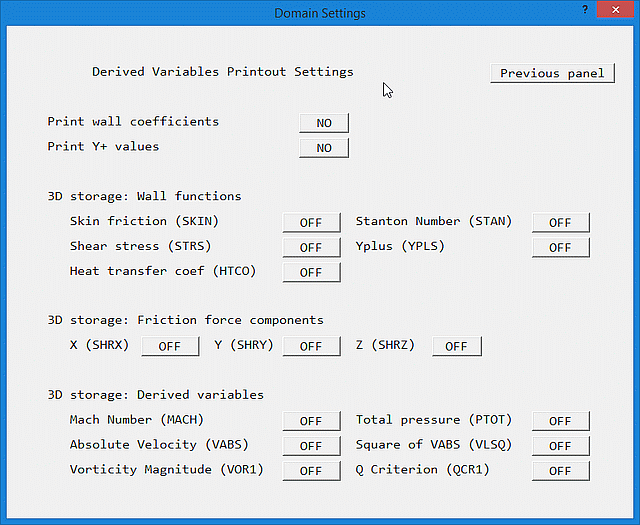Toggle Vorticity Magnitude (VOR1) storage
This screenshot has width=640, height=525.
click(x=311, y=470)
